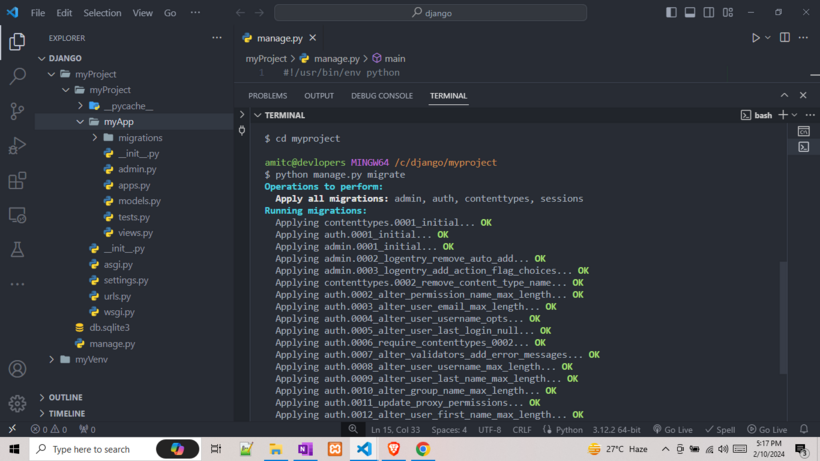Split the editor right
This screenshot has width=820, height=461.
click(x=785, y=38)
